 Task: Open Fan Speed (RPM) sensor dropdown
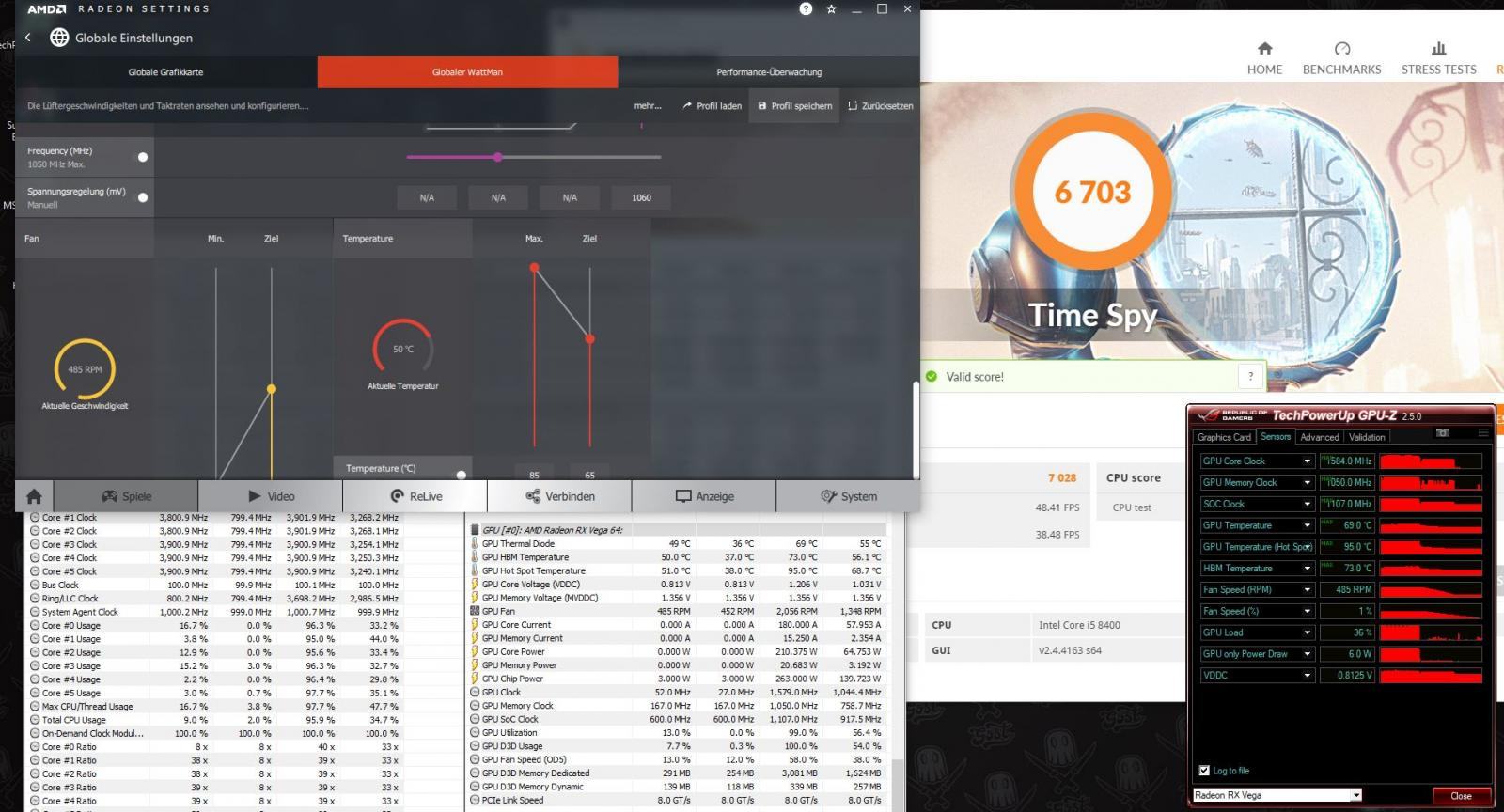1307,590
